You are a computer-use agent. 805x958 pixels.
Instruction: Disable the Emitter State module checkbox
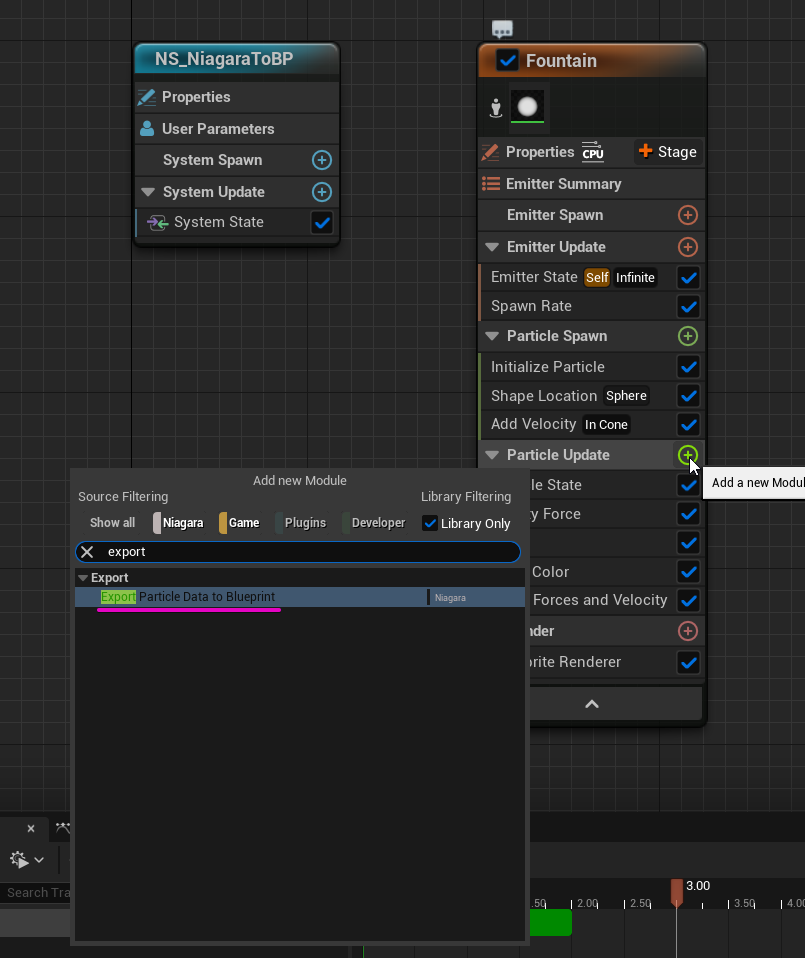[x=688, y=277]
